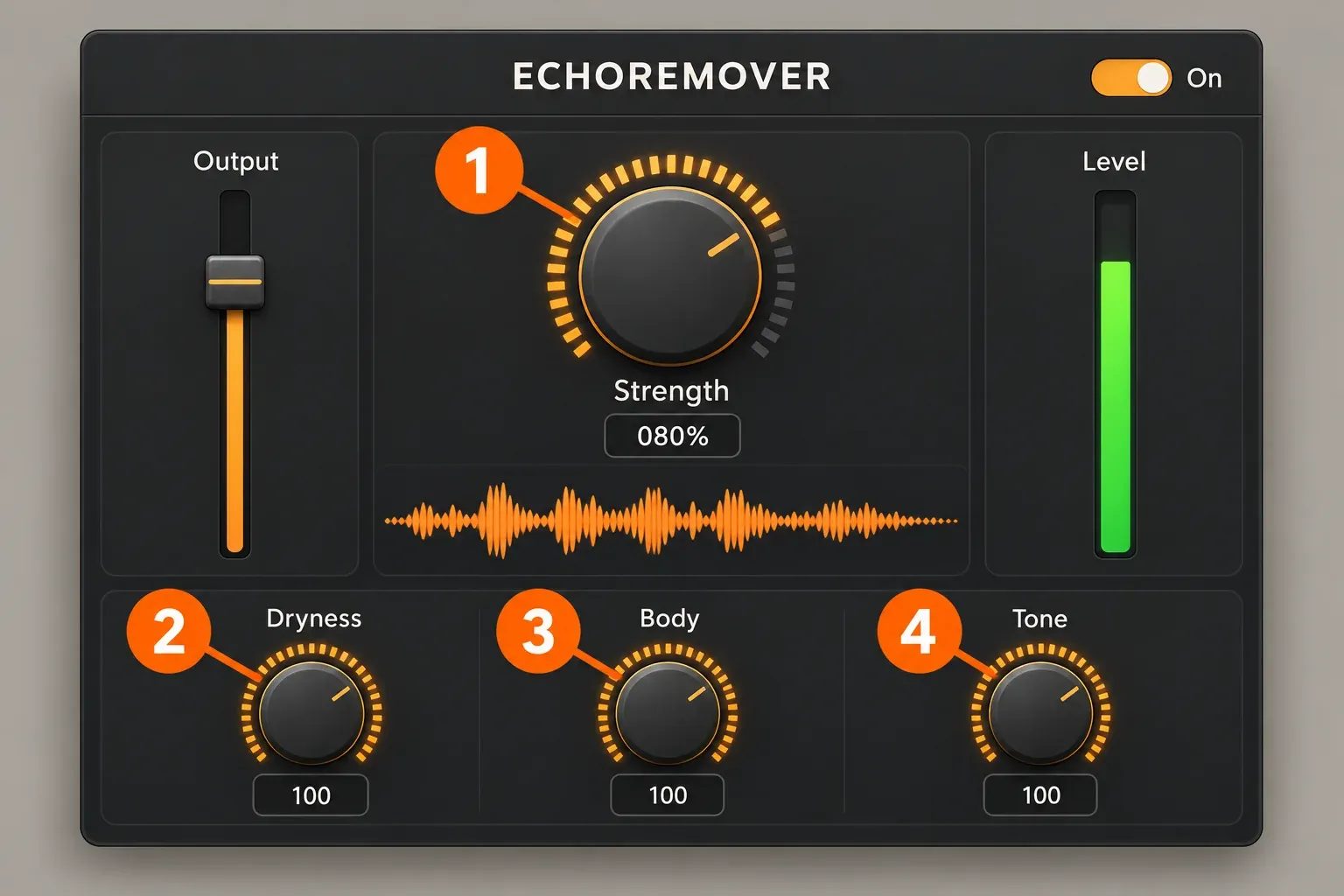
Task: Select the Strength value field 080%
Action: (x=672, y=436)
